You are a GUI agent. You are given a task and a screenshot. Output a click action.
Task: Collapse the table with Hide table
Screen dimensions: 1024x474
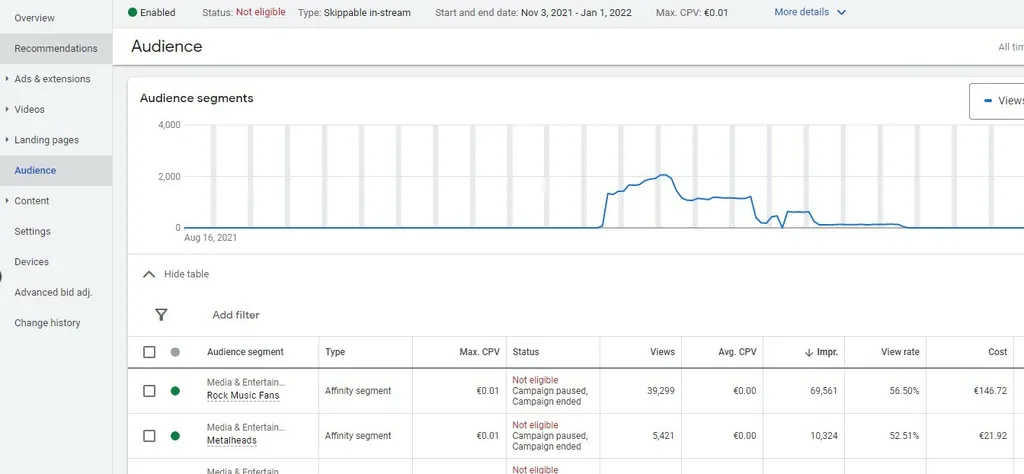point(176,274)
